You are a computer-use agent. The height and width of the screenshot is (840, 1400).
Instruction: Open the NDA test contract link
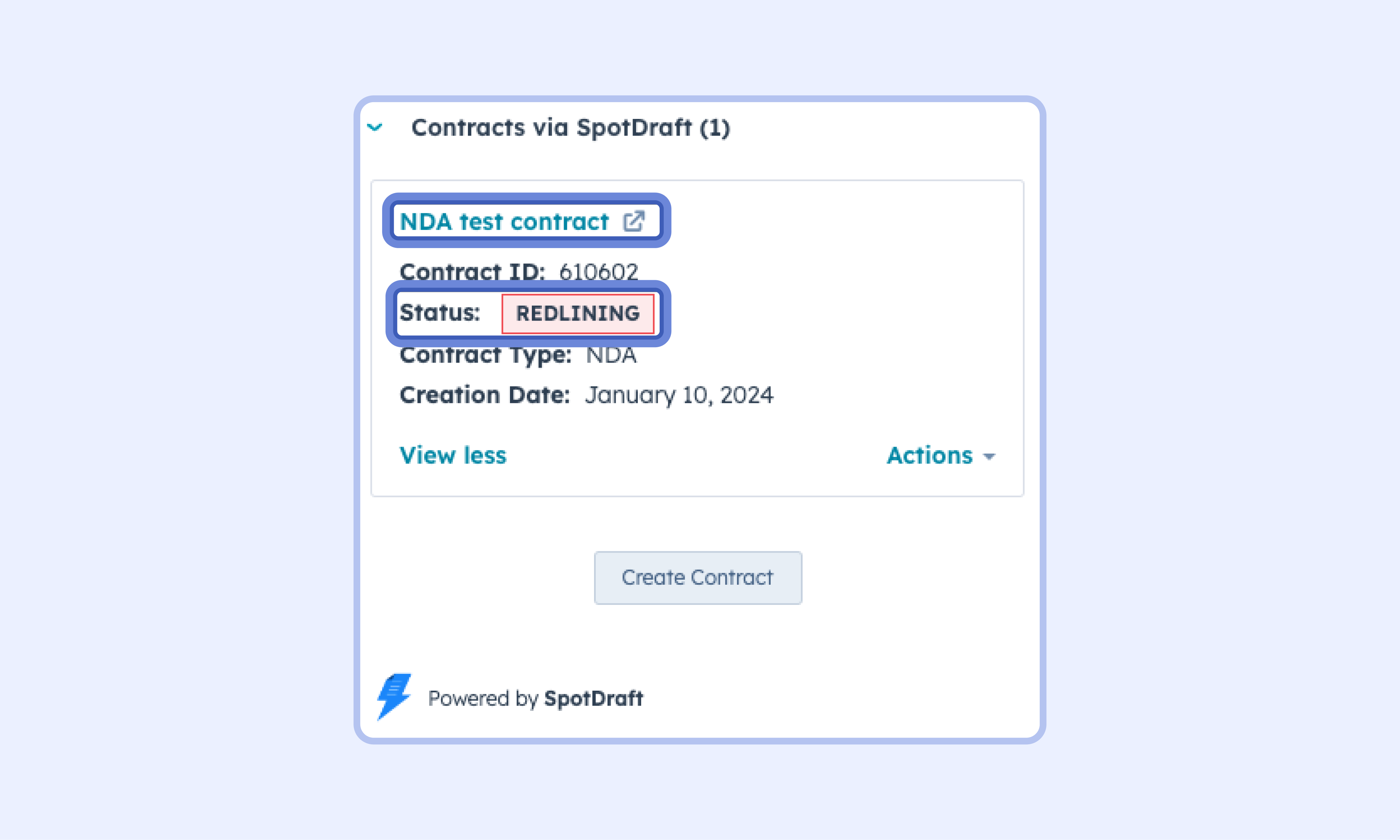pos(504,222)
